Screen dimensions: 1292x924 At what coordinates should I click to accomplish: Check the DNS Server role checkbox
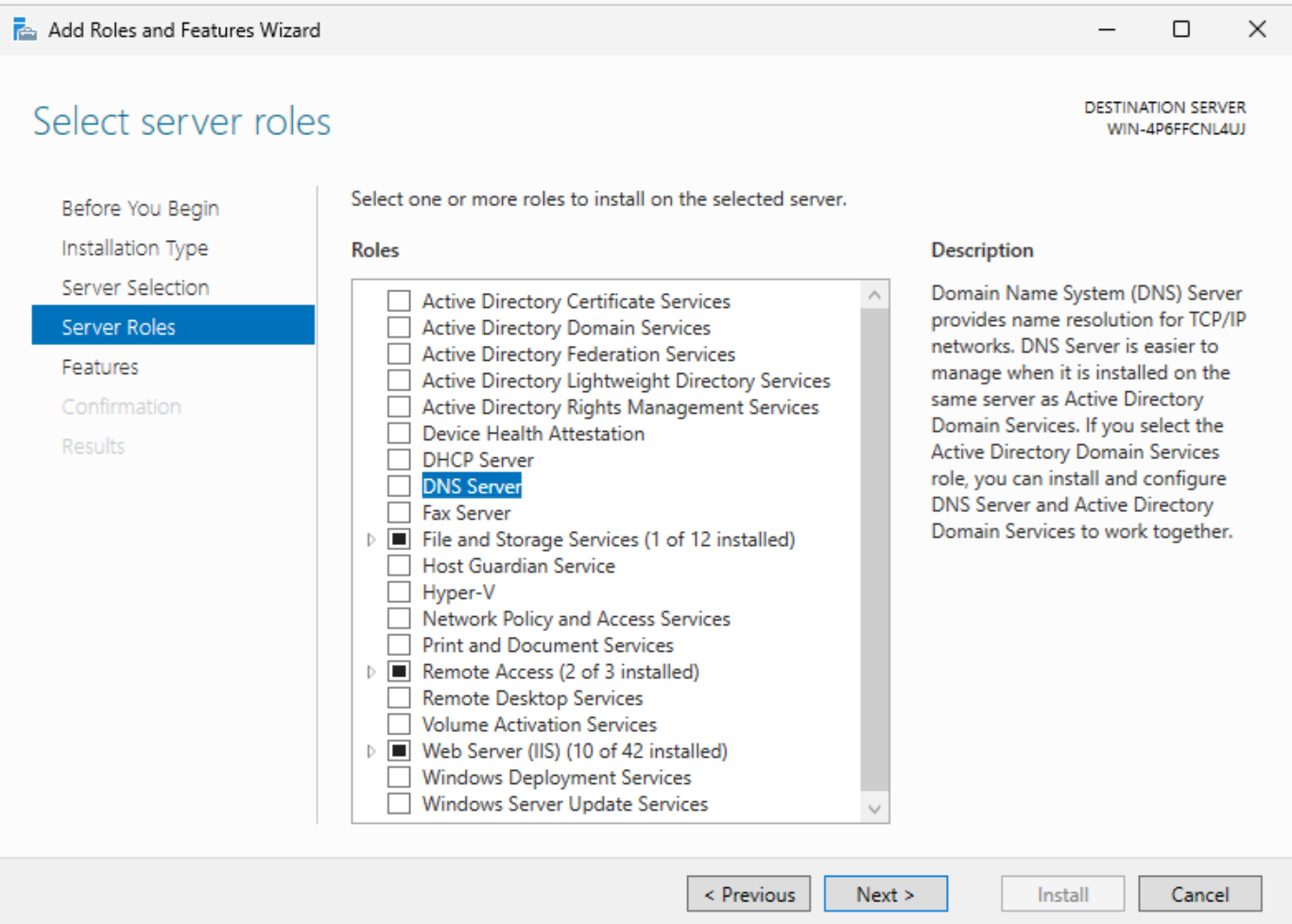coord(399,487)
